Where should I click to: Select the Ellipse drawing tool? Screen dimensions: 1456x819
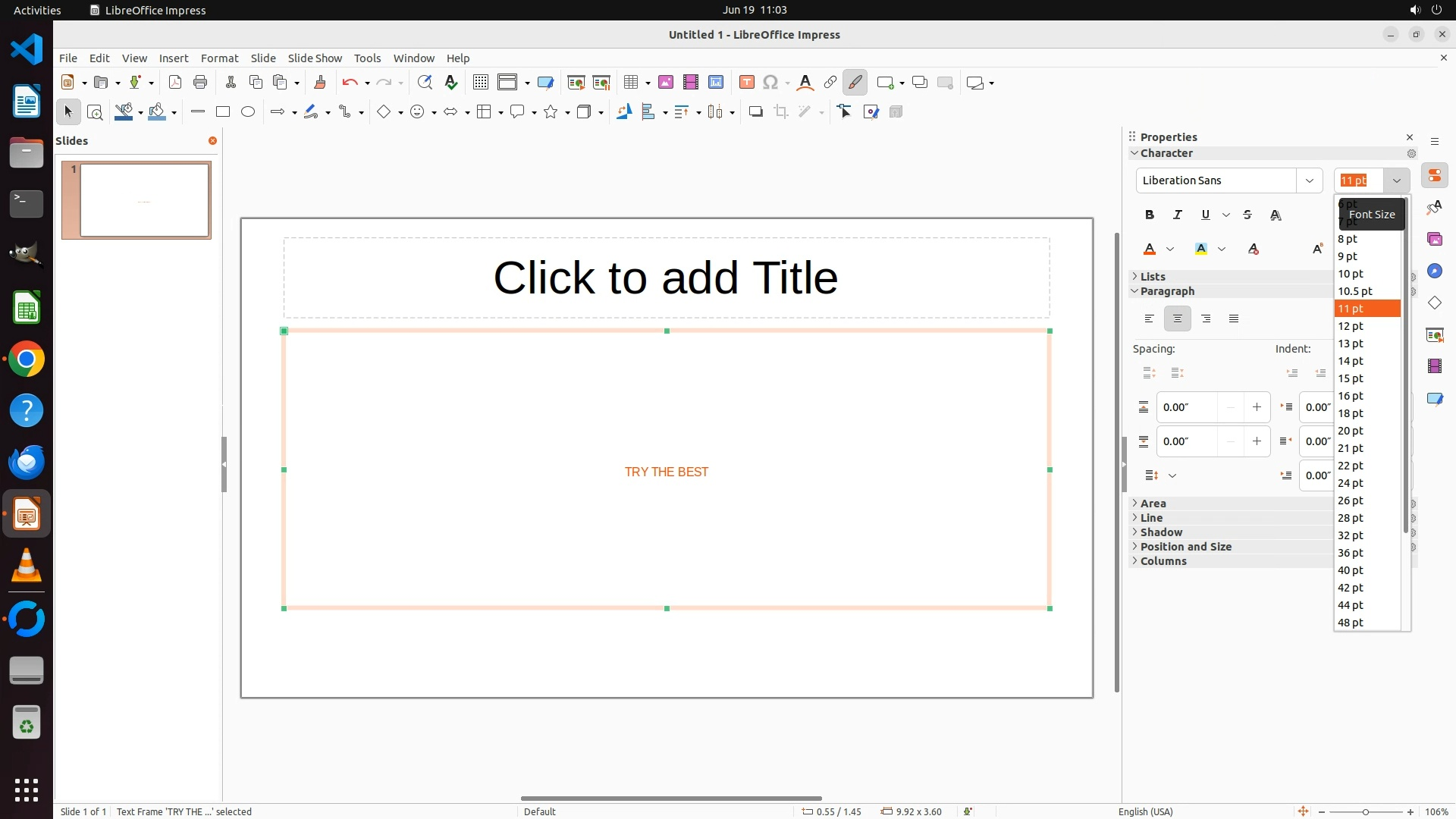click(x=247, y=112)
